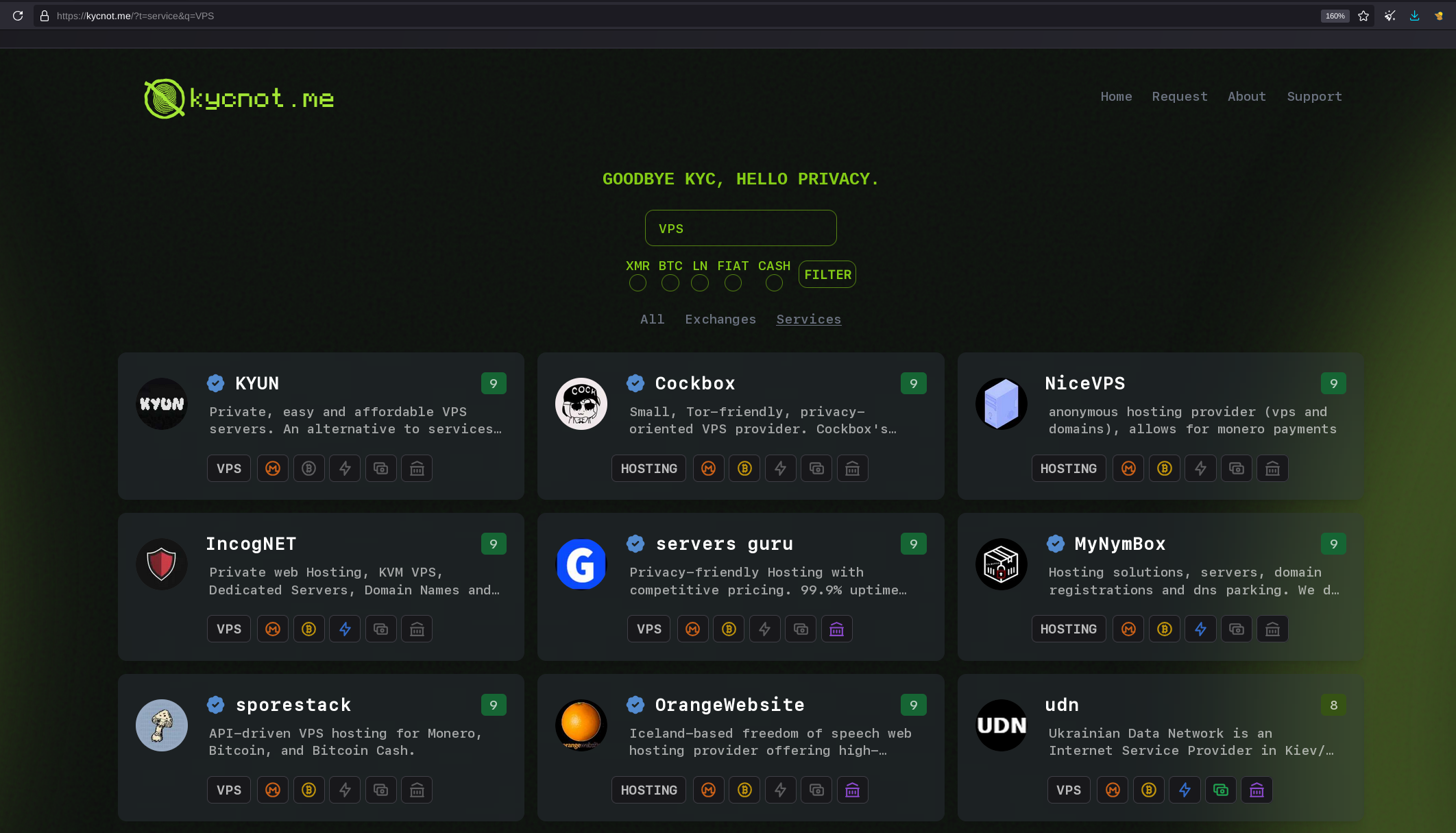This screenshot has width=1456, height=833.
Task: Open Support page from navigation
Action: [1314, 97]
